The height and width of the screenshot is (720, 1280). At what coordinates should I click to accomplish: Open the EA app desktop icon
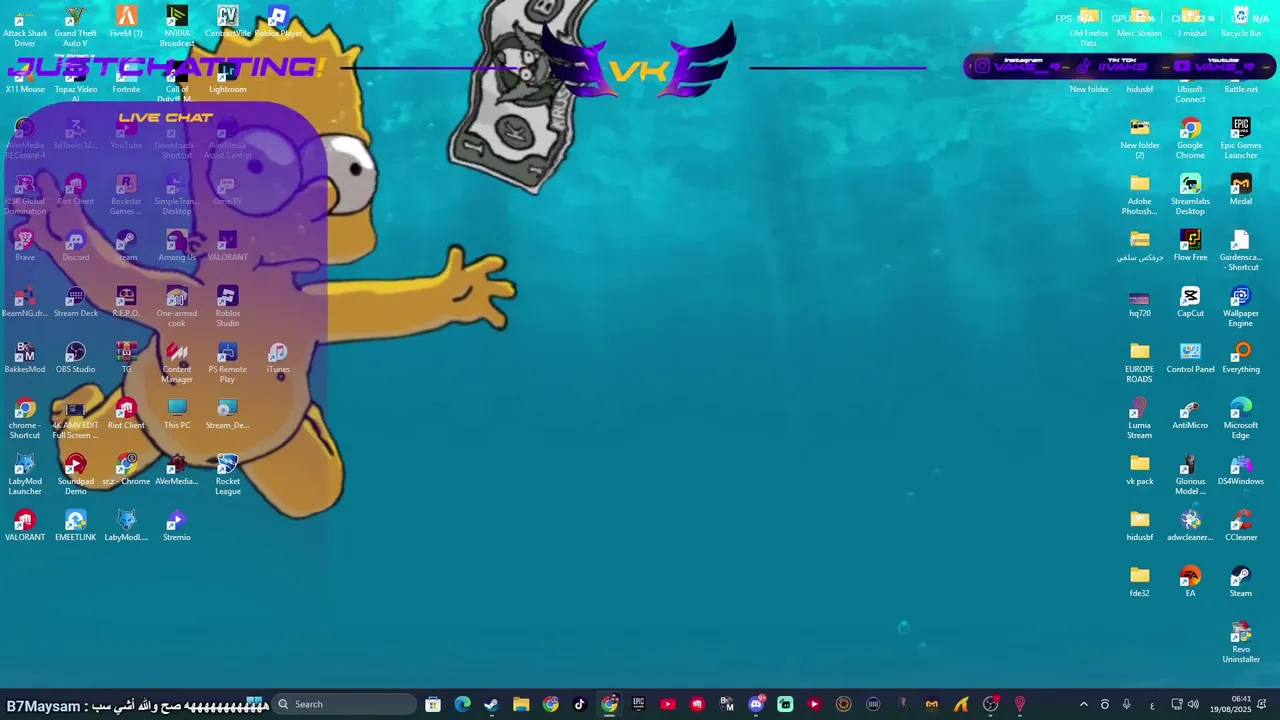click(1190, 583)
